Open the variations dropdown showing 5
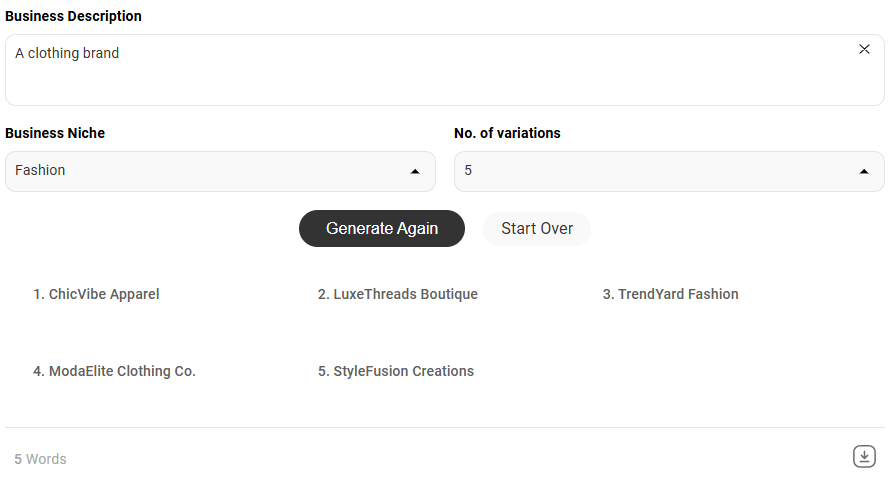890x482 pixels. pos(669,171)
